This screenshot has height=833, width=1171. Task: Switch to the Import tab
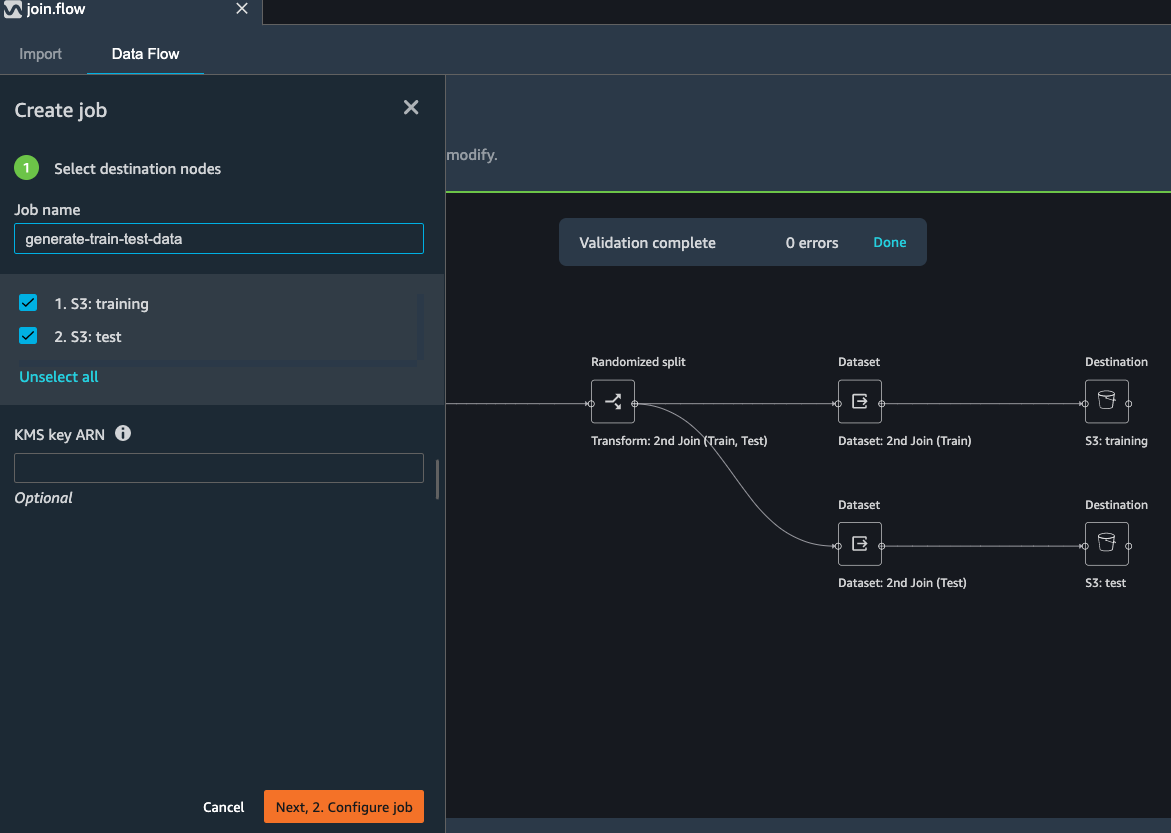[40, 54]
